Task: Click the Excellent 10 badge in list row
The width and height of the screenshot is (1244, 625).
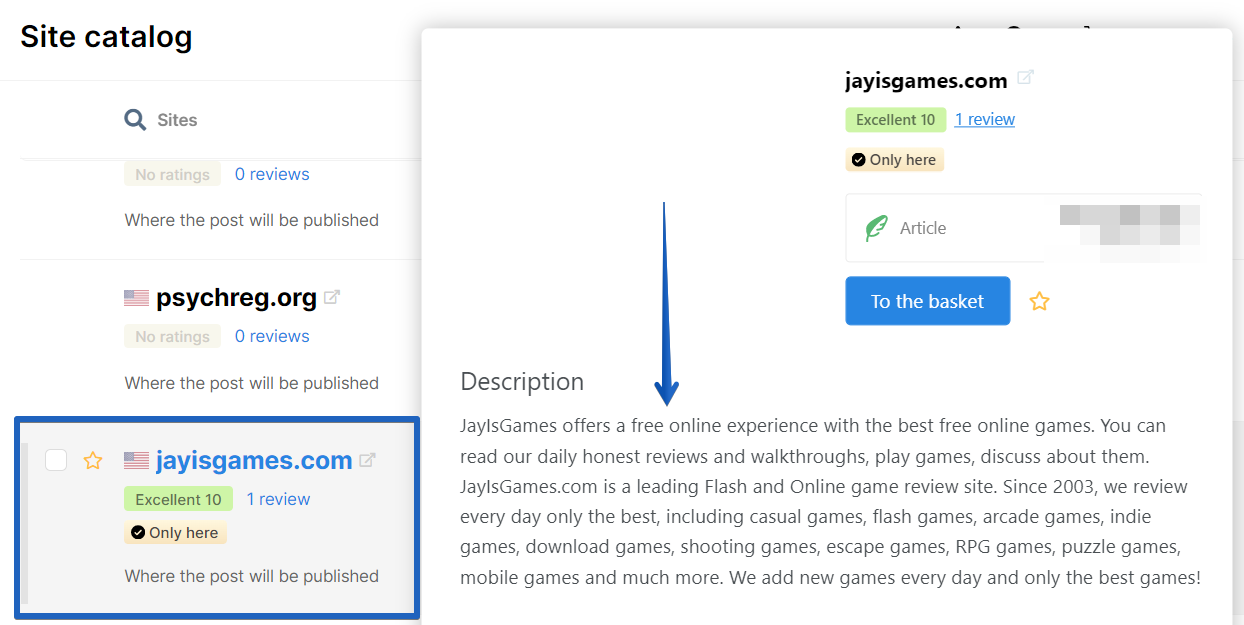Action: click(178, 499)
